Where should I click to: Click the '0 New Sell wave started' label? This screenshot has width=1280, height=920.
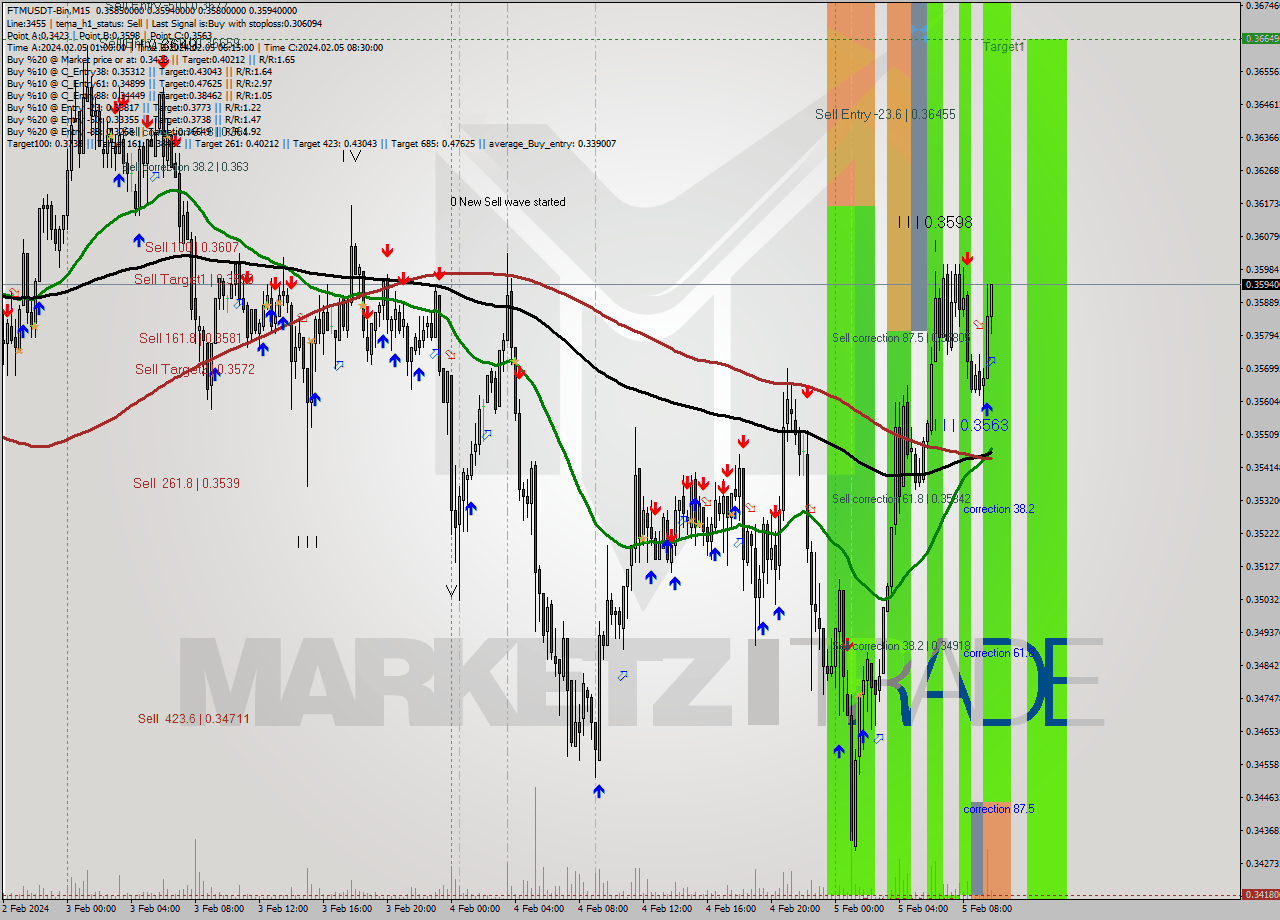(x=507, y=202)
